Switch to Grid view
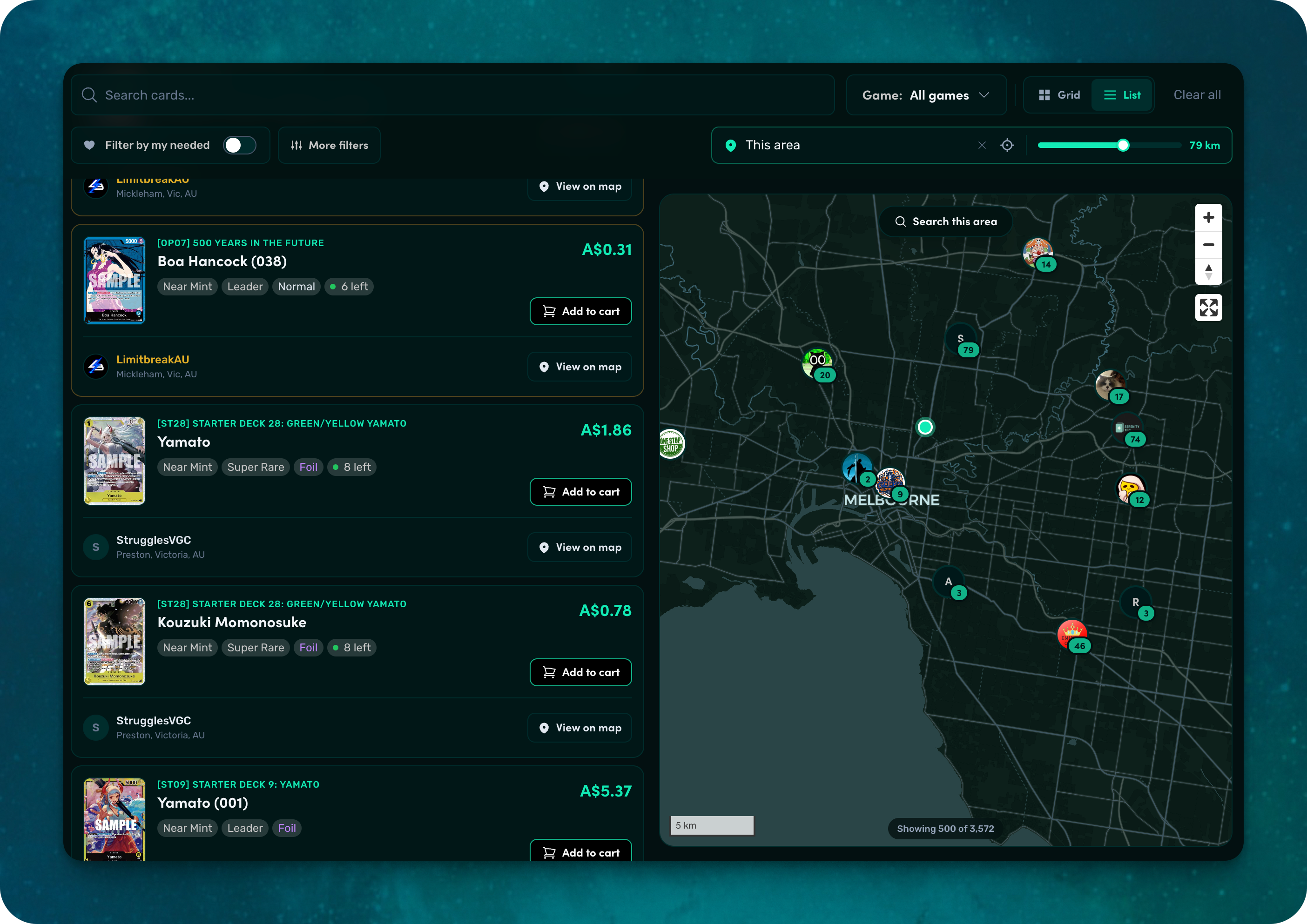Image resolution: width=1307 pixels, height=924 pixels. point(1059,95)
